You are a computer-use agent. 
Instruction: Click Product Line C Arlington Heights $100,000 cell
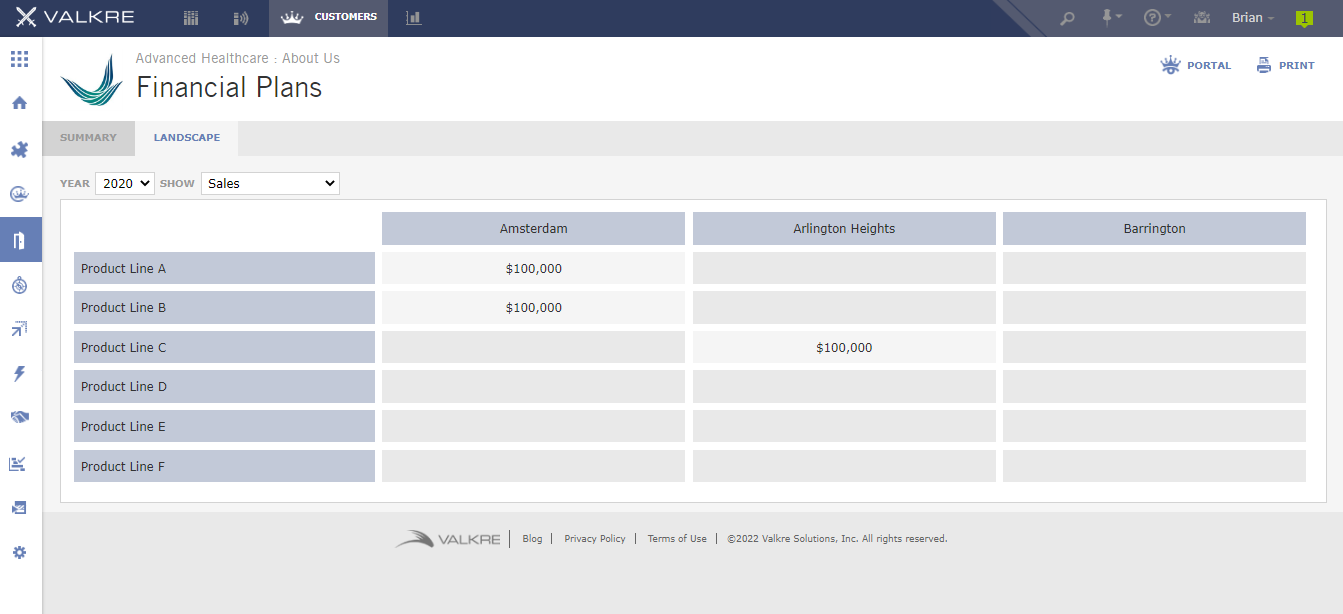[x=844, y=347]
